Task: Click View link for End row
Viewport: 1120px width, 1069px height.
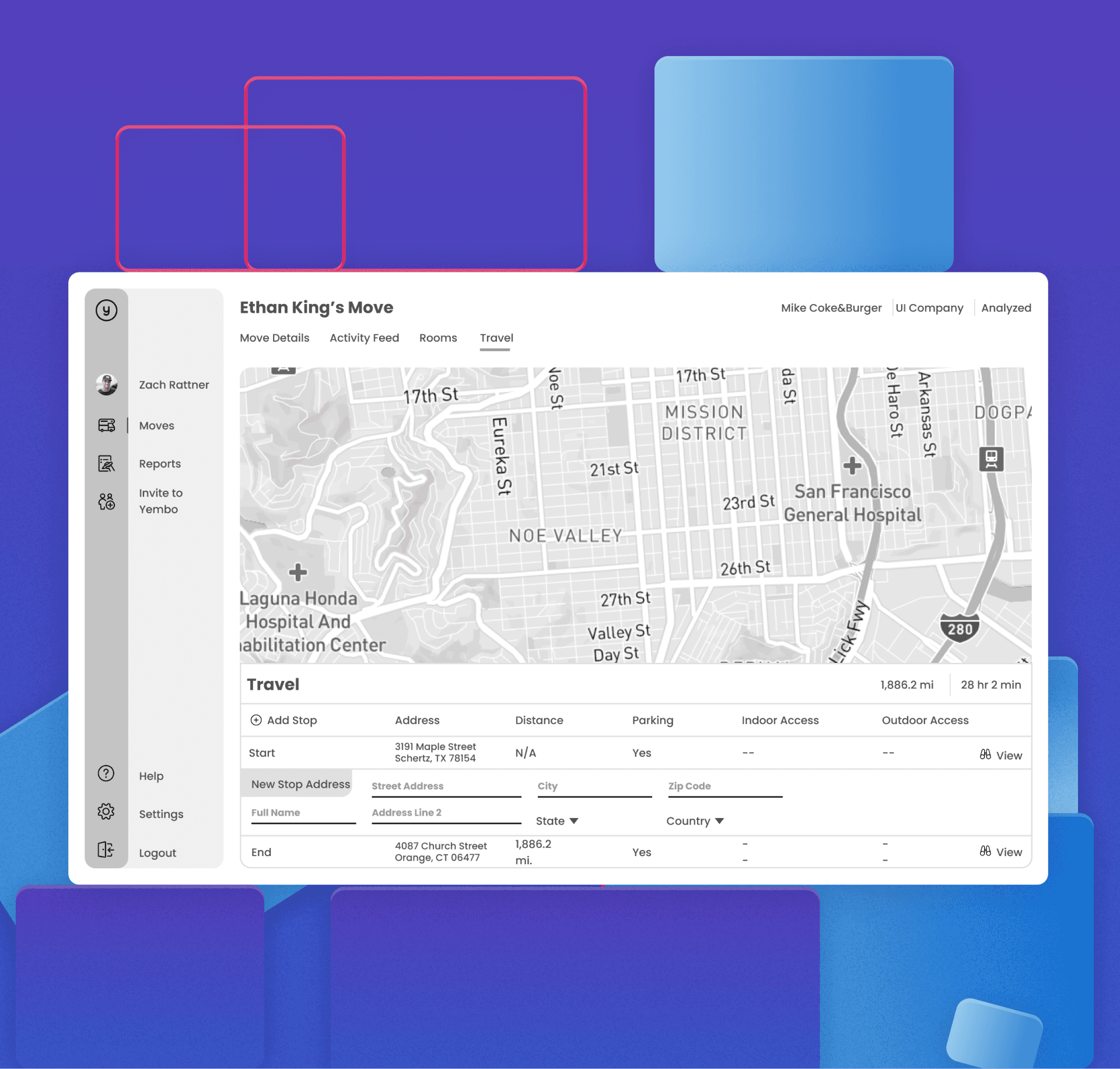Action: click(1009, 852)
